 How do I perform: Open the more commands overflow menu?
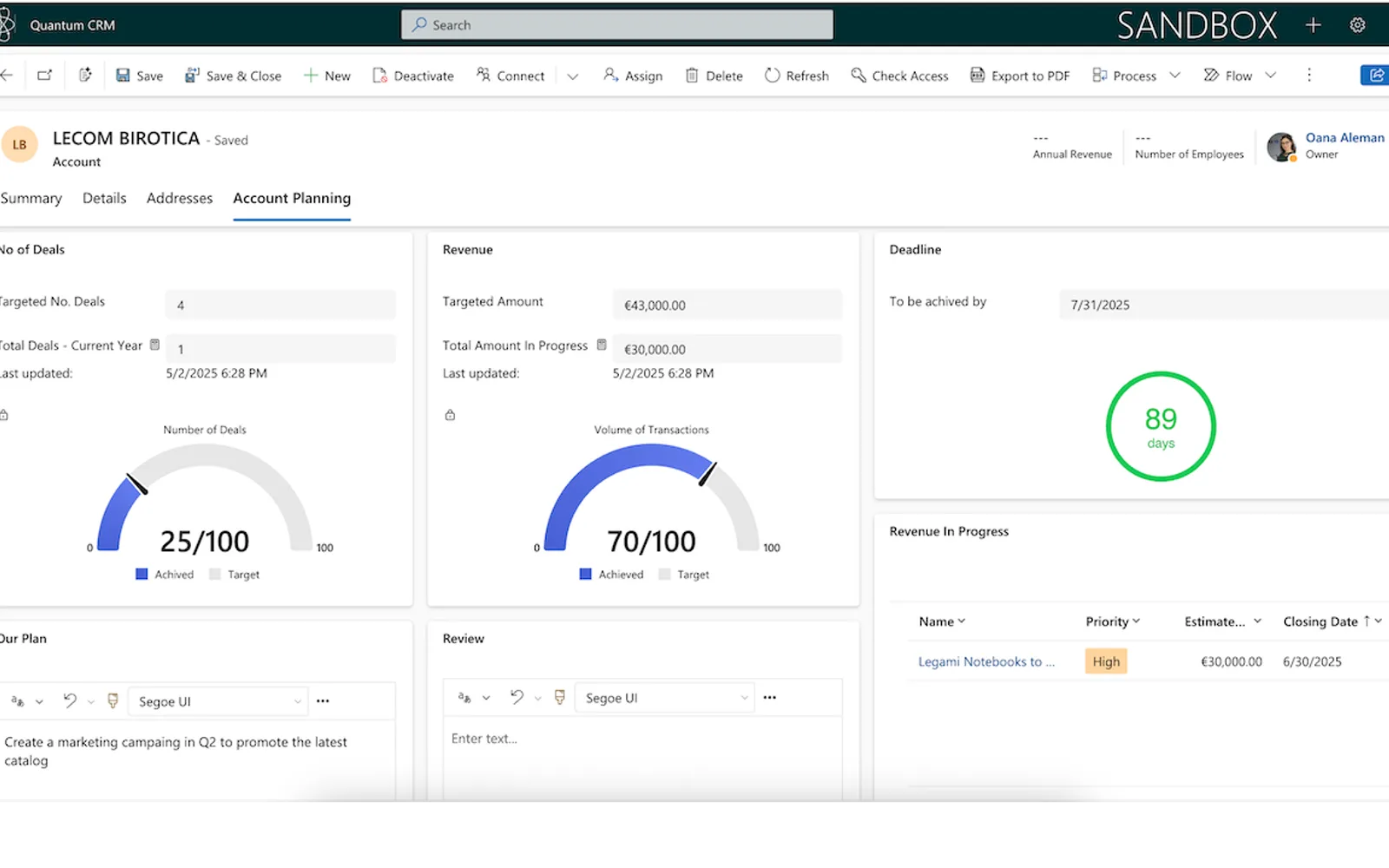1309,76
